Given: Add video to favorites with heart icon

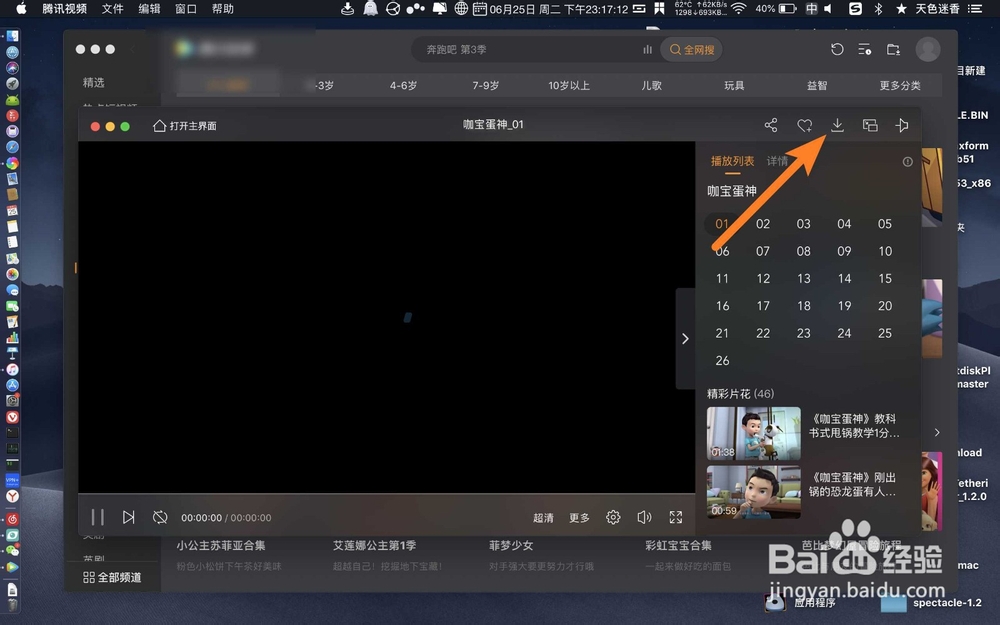Looking at the screenshot, I should point(805,126).
